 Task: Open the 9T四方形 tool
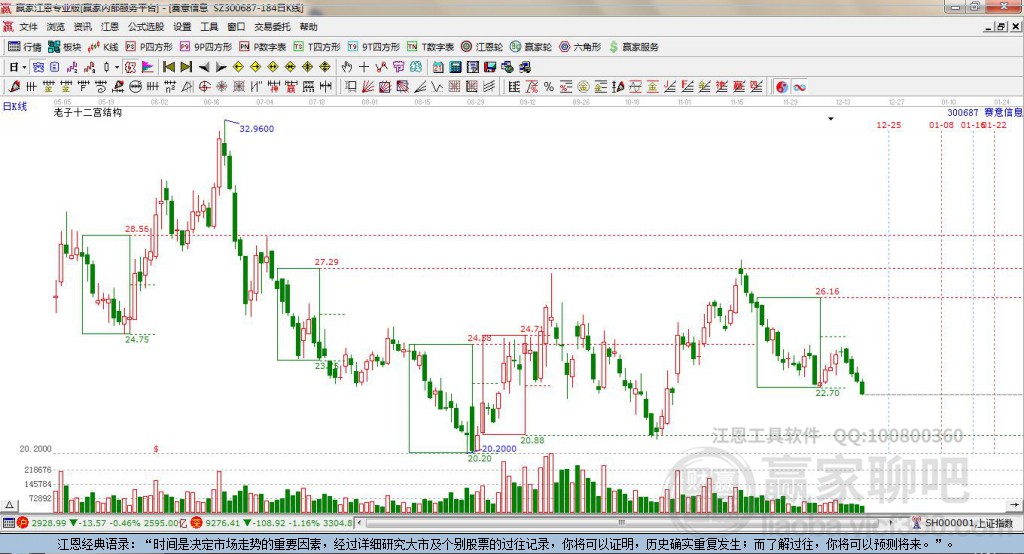(374, 47)
